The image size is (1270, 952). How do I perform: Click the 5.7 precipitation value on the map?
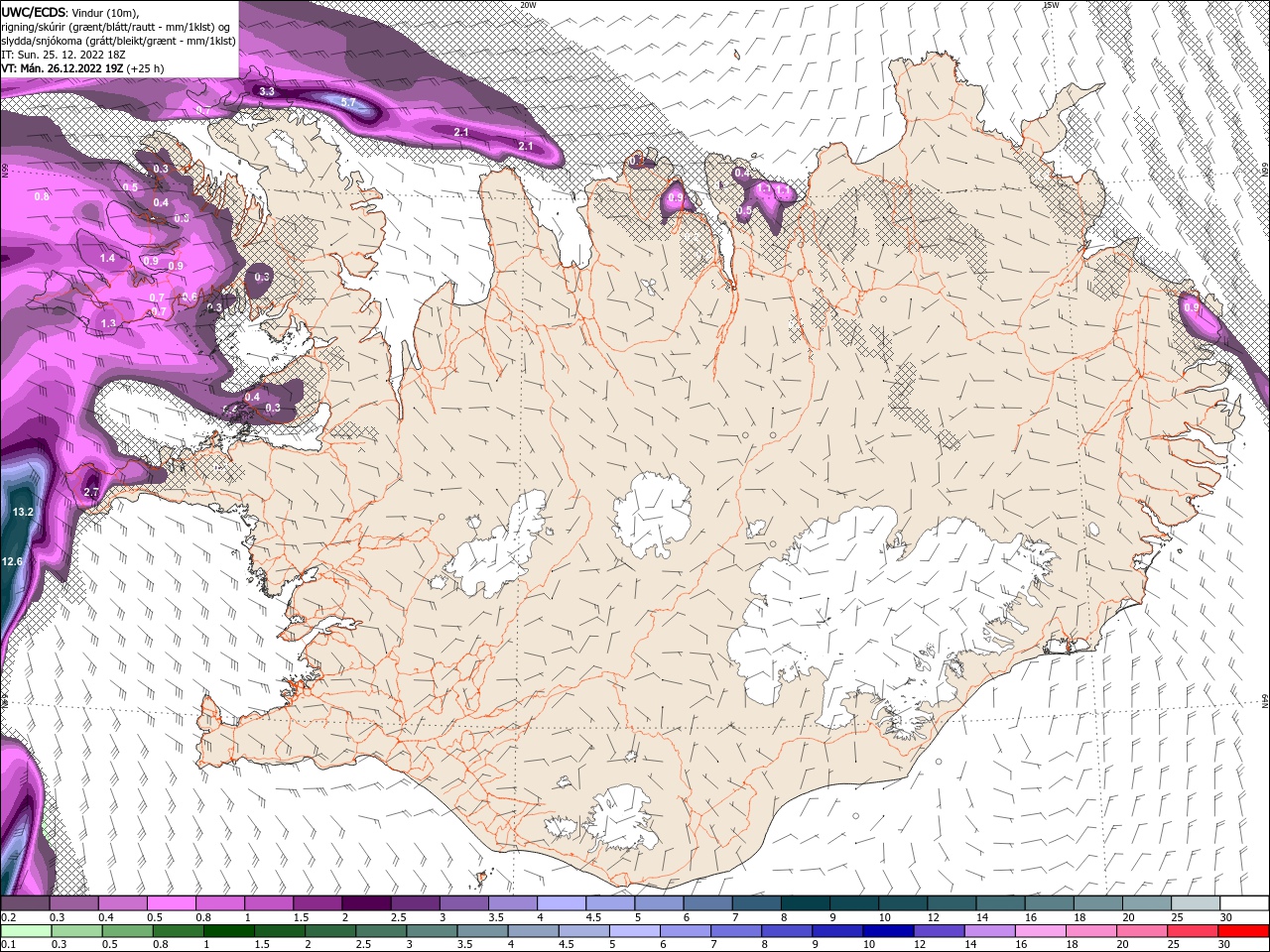click(348, 102)
